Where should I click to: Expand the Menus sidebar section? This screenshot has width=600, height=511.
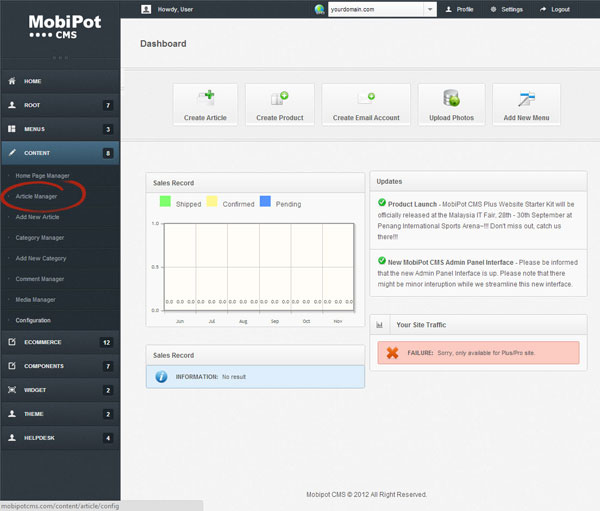pyautogui.click(x=60, y=129)
